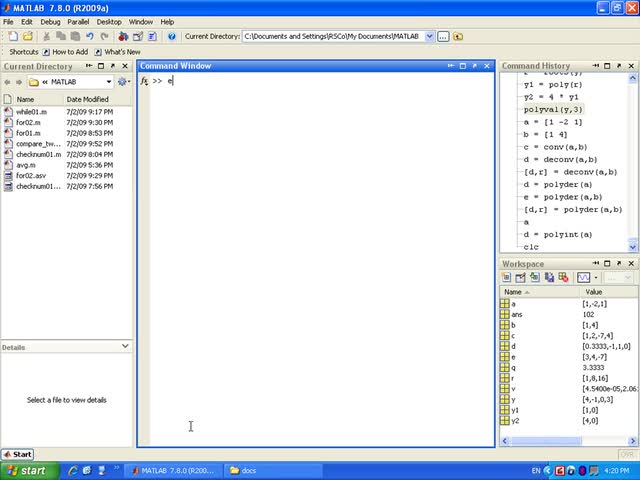This screenshot has width=640, height=480.
Task: Click the Windows start button
Action: coord(29,471)
